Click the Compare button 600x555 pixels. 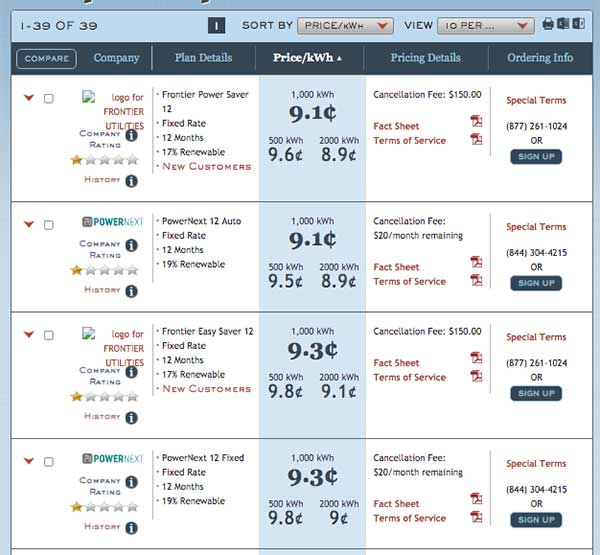(46, 59)
